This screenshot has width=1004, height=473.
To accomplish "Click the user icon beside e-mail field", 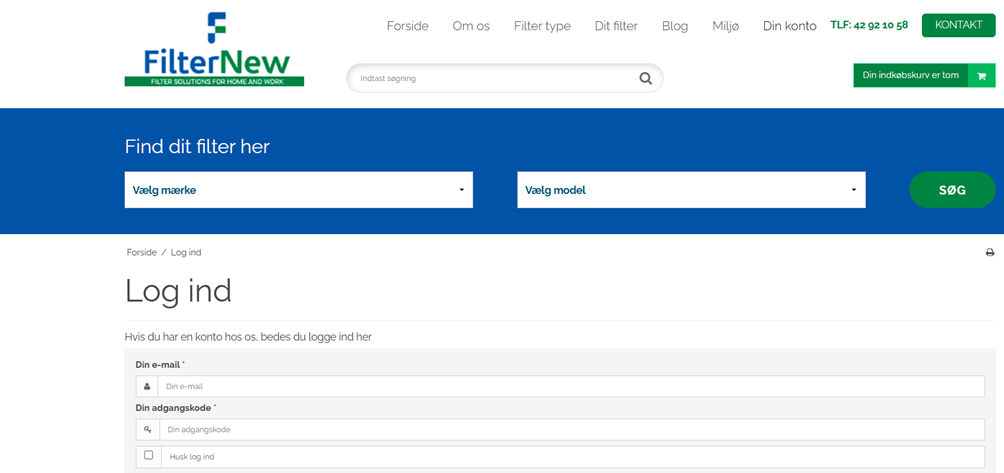I will click(x=147, y=386).
